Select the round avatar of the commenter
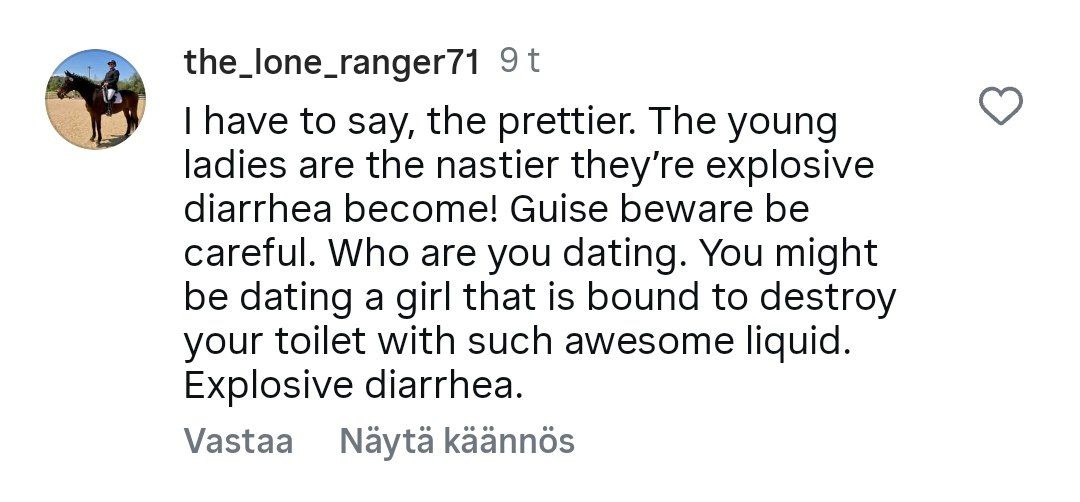The height and width of the screenshot is (502, 1080). click(x=95, y=99)
